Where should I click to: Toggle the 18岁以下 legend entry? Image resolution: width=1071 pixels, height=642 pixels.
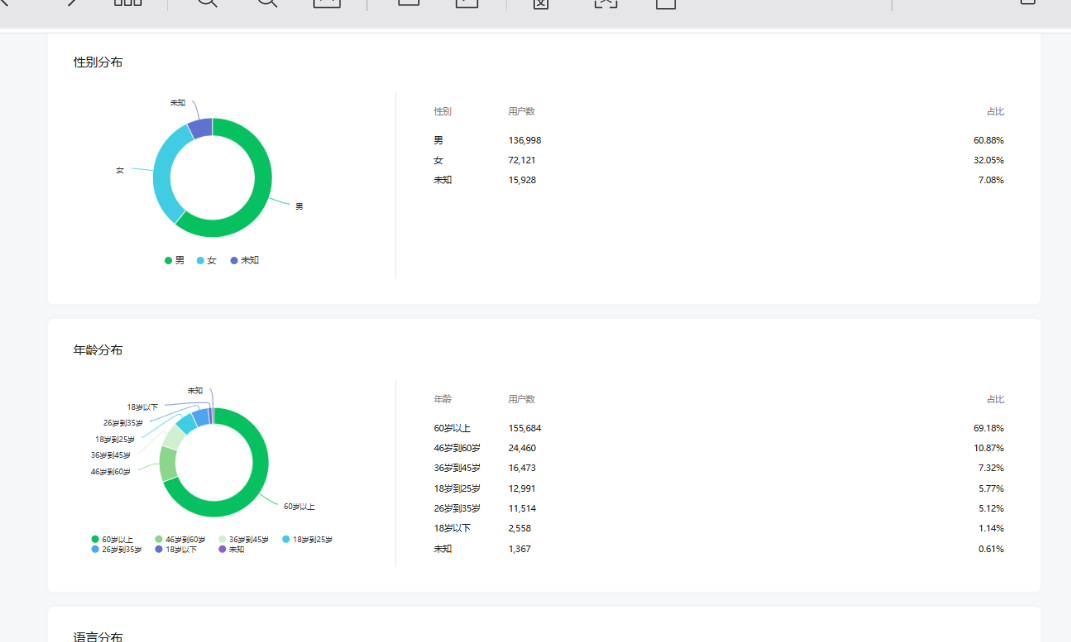176,549
